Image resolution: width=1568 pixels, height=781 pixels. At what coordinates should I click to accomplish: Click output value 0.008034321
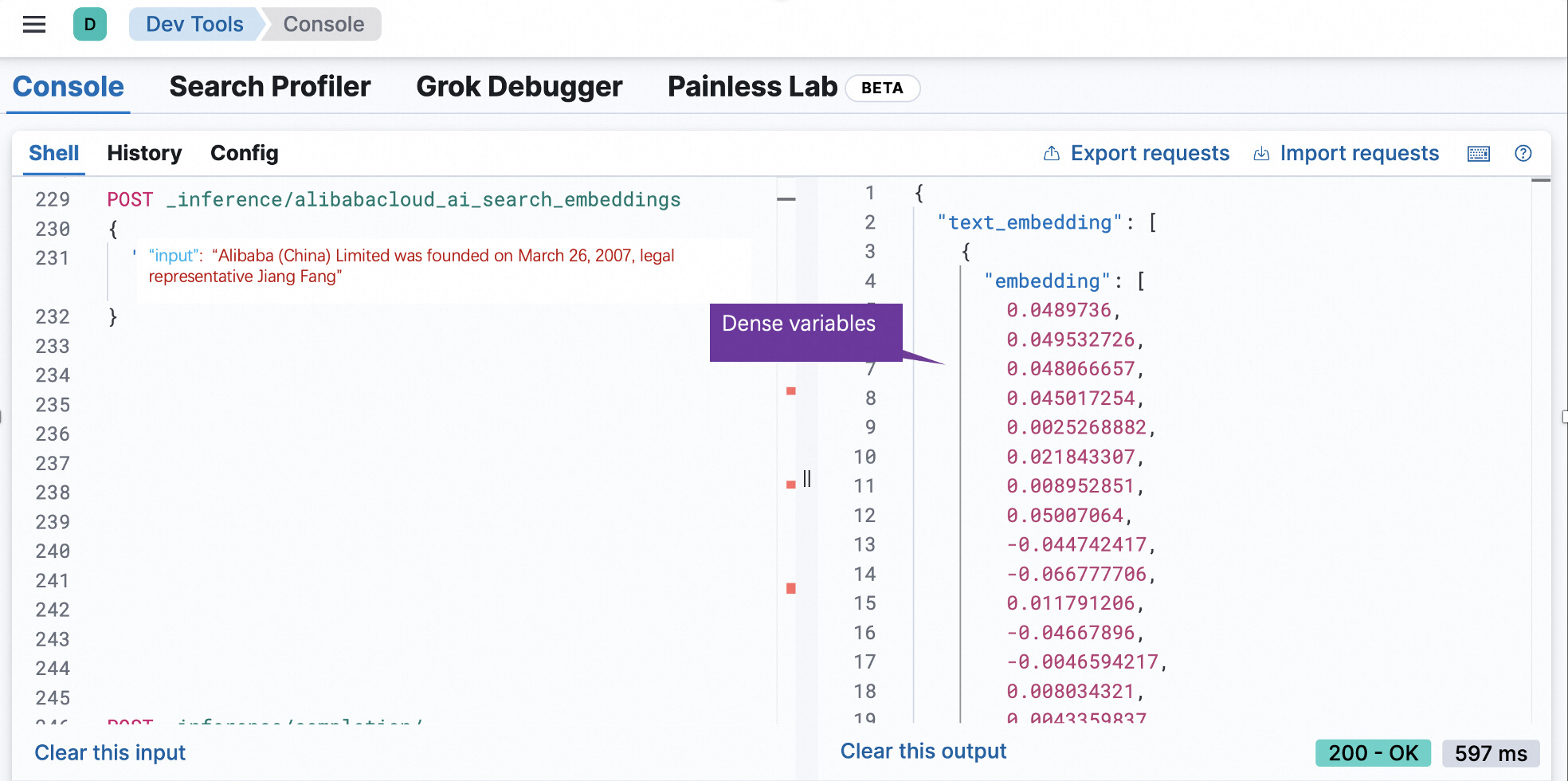pos(1070,692)
